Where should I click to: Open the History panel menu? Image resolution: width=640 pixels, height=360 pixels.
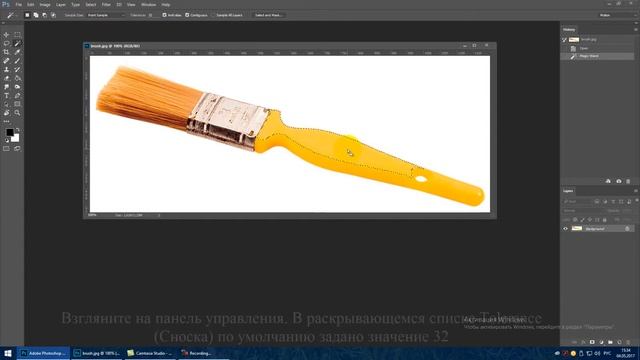(x=636, y=29)
